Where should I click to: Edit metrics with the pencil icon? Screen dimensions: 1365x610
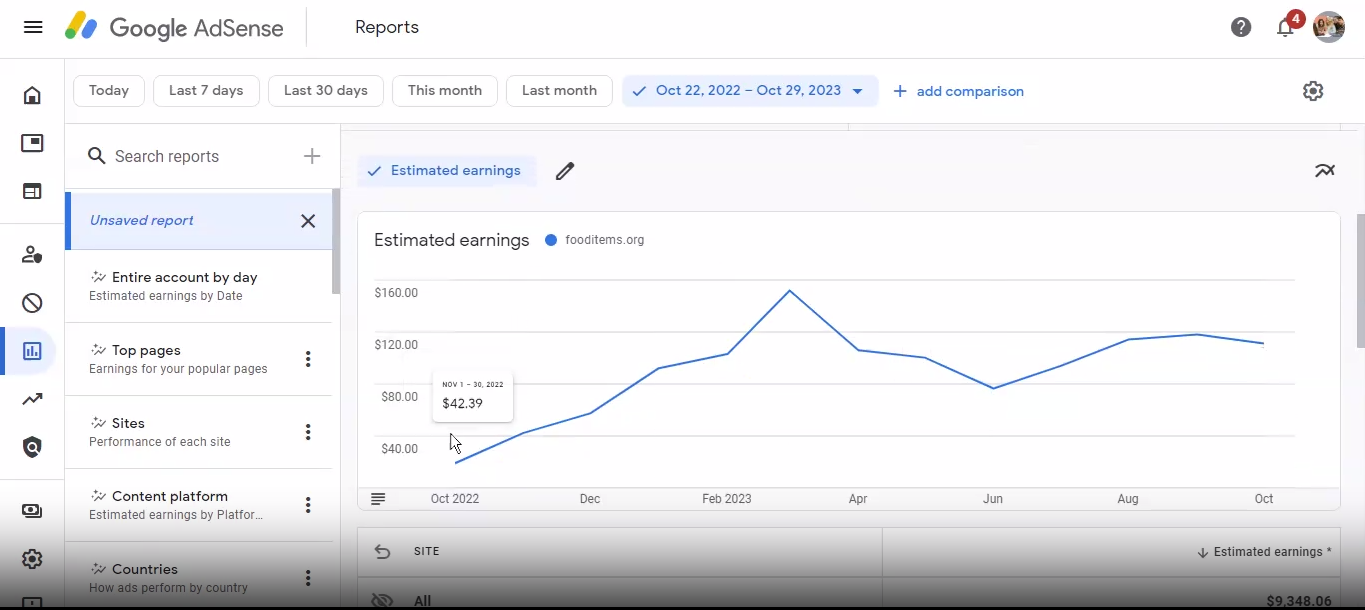click(x=565, y=171)
